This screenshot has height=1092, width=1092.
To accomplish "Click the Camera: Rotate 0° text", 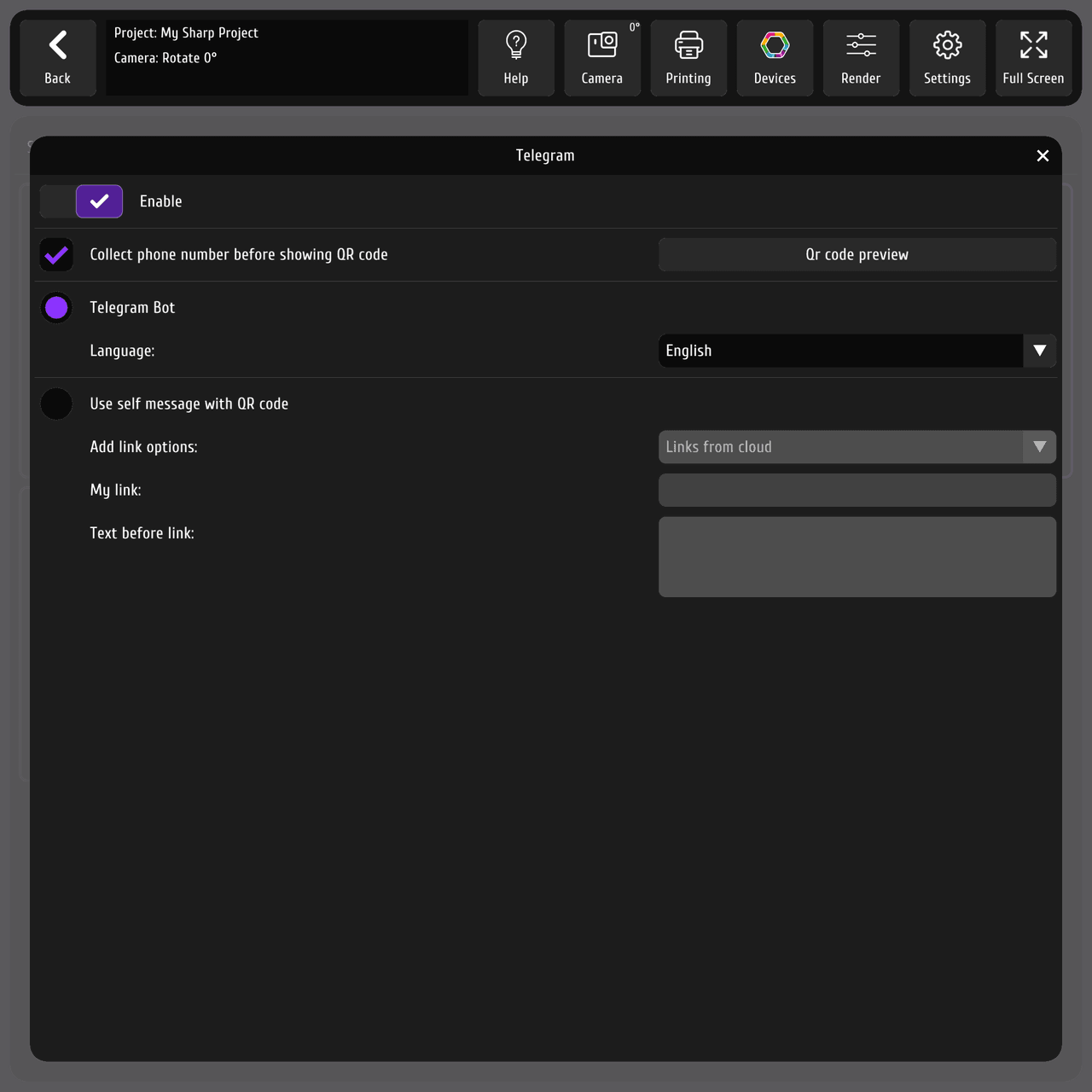I will [166, 58].
